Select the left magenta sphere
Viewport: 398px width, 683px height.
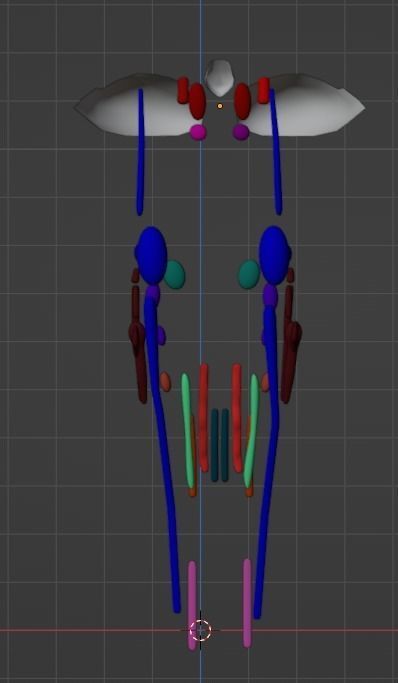point(198,132)
